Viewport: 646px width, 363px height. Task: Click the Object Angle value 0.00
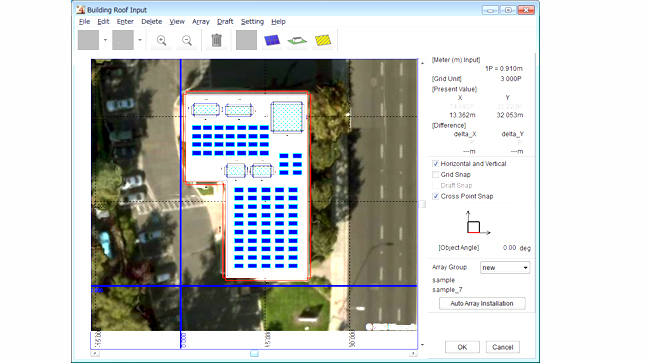(x=509, y=248)
